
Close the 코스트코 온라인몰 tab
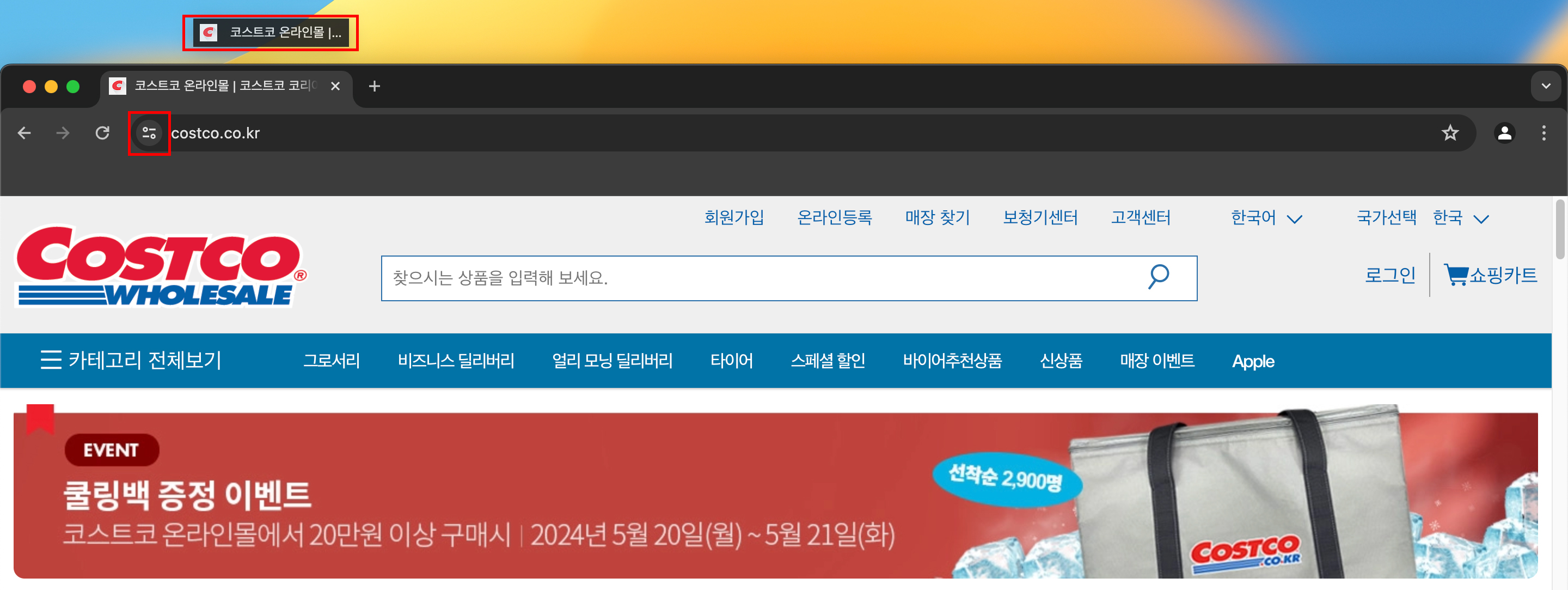[x=335, y=87]
